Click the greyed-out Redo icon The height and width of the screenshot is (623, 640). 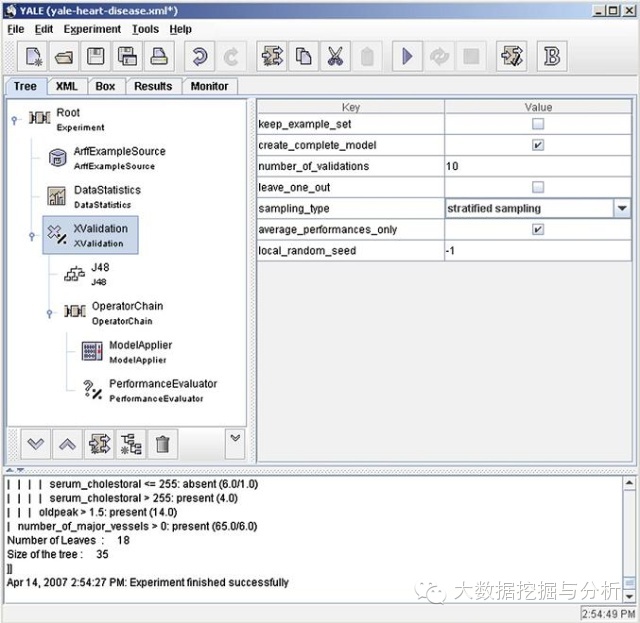pyautogui.click(x=231, y=56)
